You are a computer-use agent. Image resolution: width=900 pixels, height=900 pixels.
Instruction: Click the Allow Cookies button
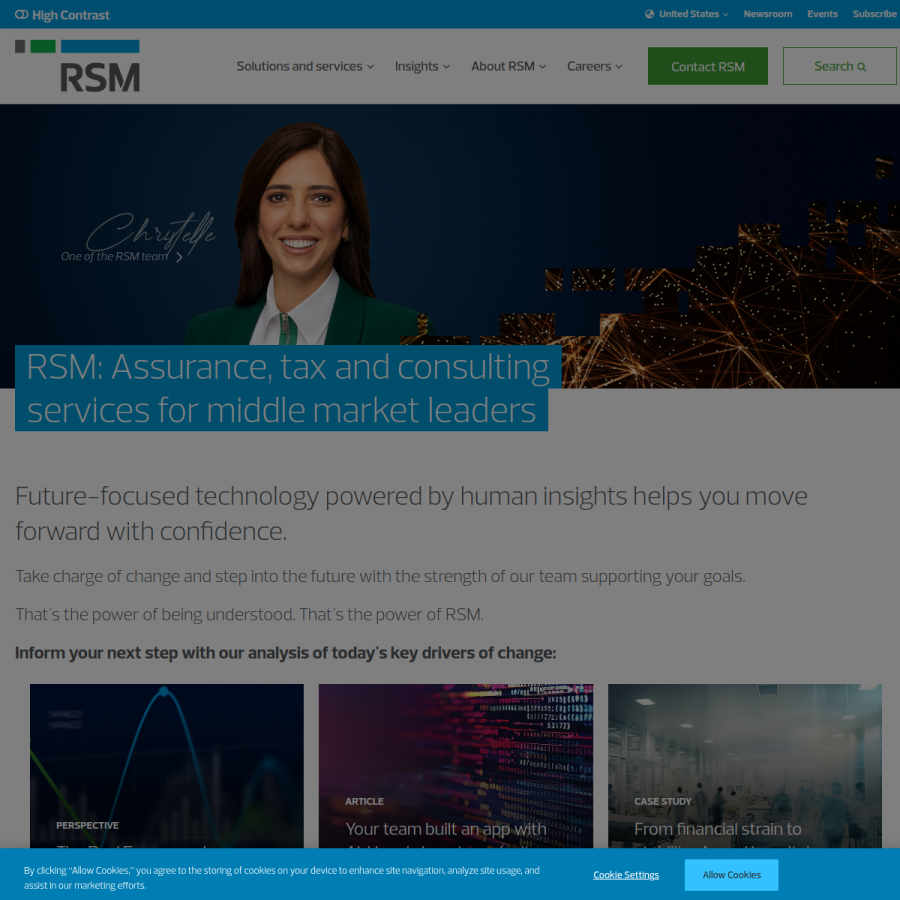click(731, 875)
